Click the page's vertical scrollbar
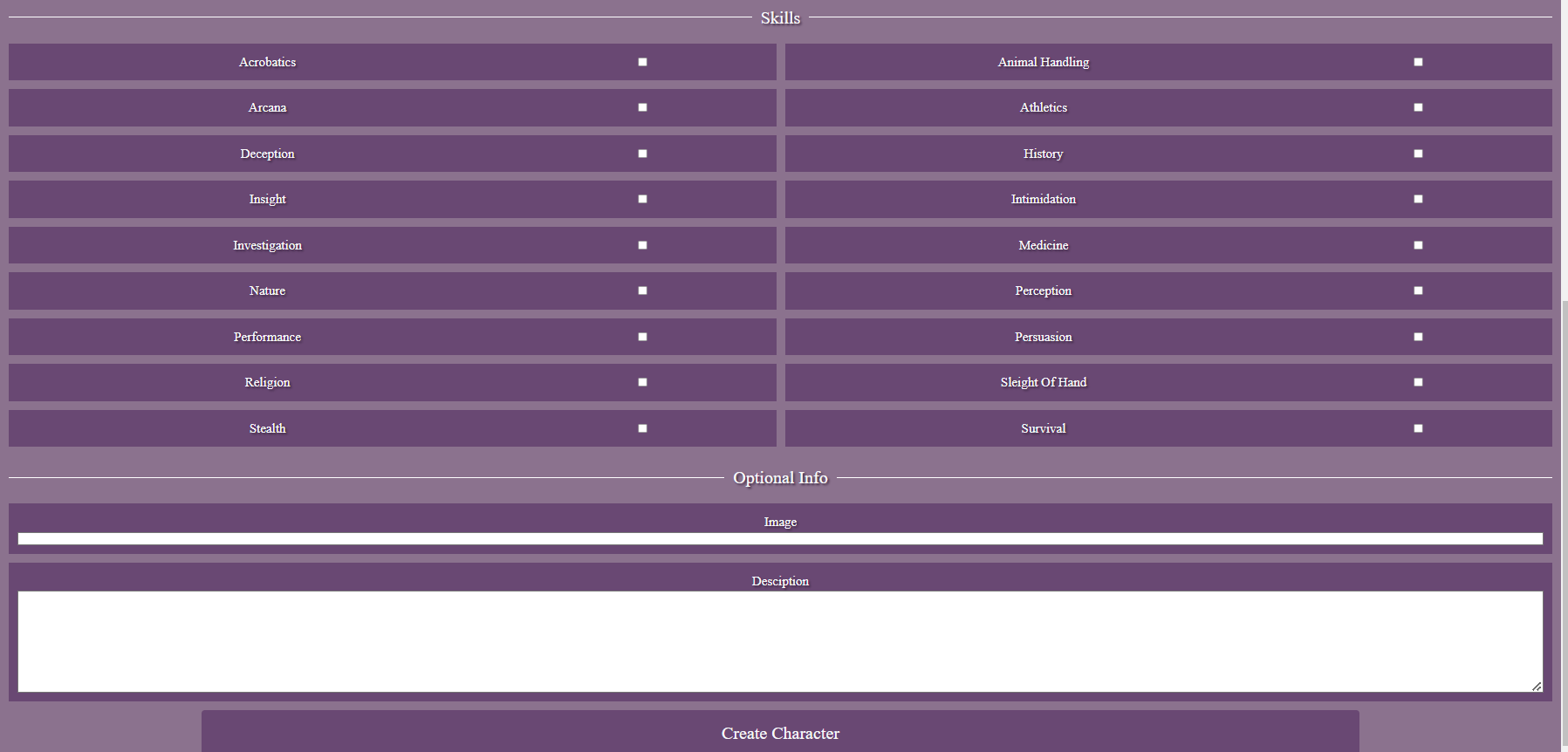 pos(1564,523)
